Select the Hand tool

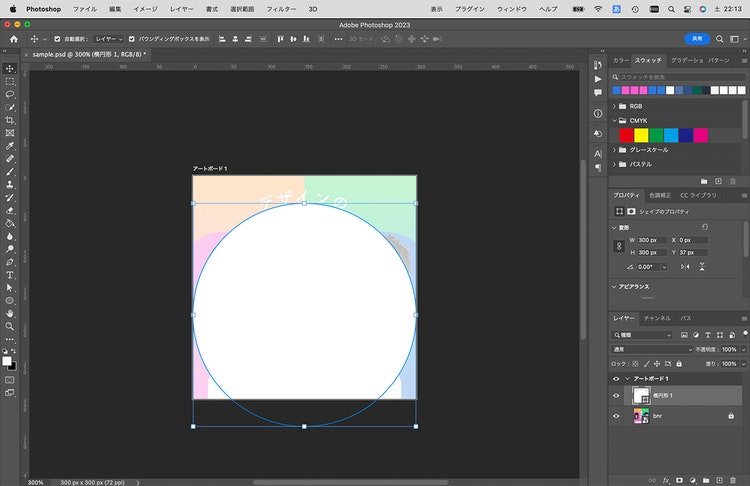[x=10, y=314]
